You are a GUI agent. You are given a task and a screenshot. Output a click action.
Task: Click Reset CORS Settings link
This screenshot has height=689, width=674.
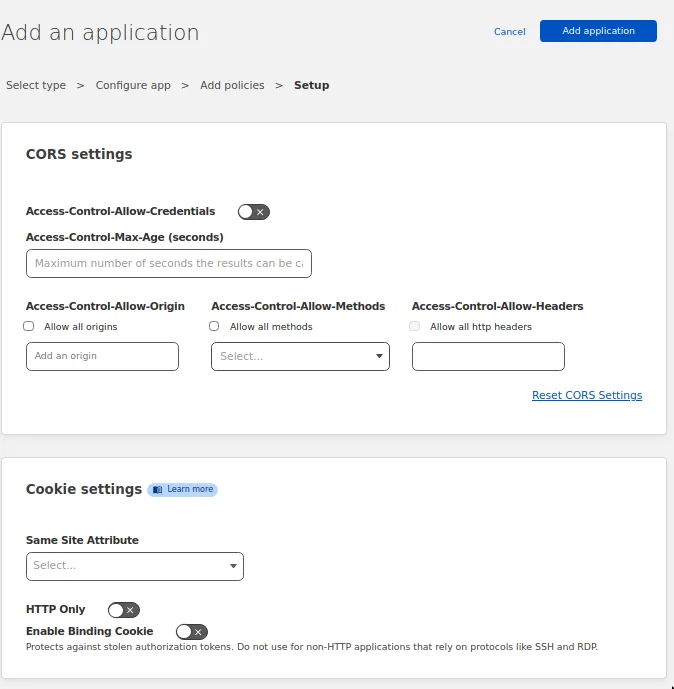[587, 396]
